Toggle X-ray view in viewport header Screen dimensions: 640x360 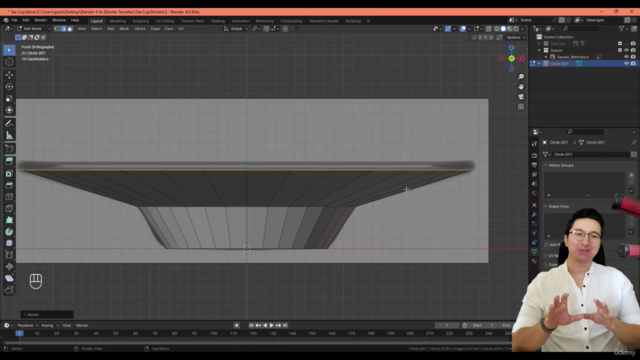click(x=489, y=29)
